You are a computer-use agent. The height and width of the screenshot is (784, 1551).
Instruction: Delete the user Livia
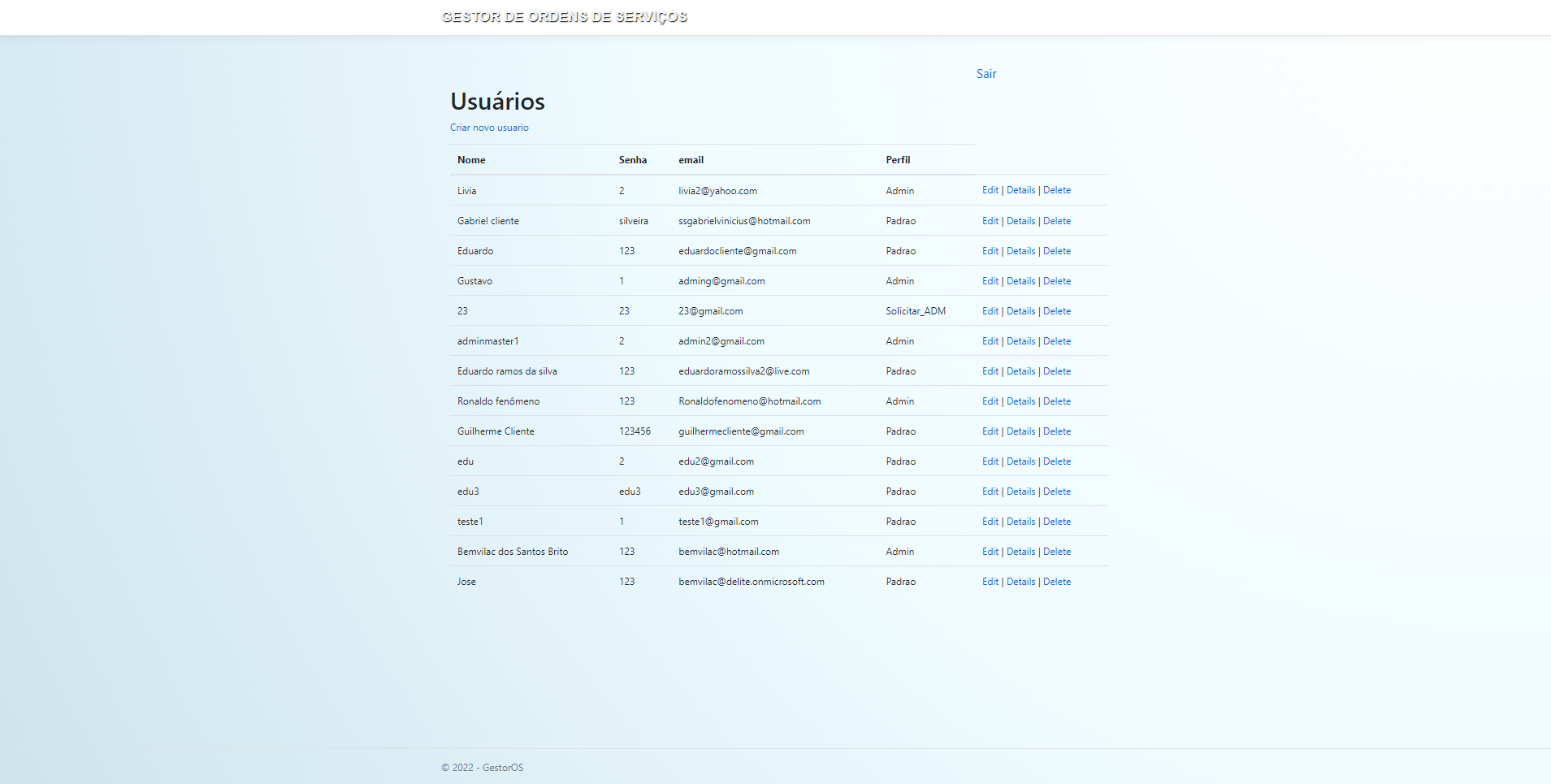pyautogui.click(x=1057, y=190)
